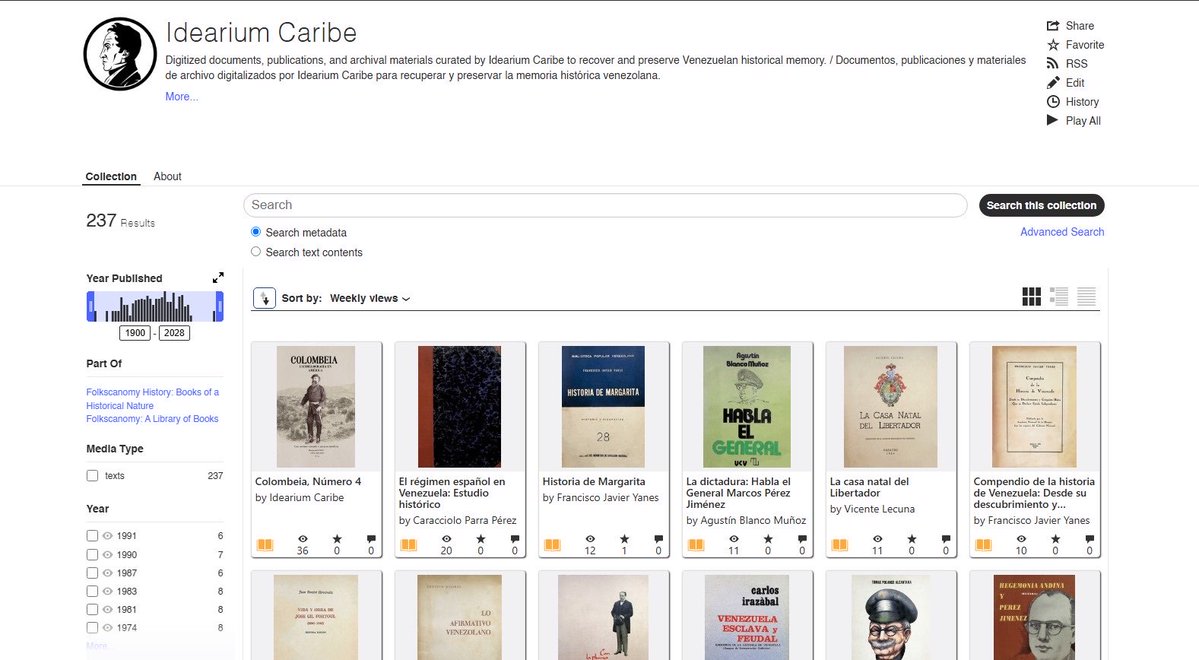Open El régimen español en Venezuela title
1199x660 pixels.
[x=452, y=493]
